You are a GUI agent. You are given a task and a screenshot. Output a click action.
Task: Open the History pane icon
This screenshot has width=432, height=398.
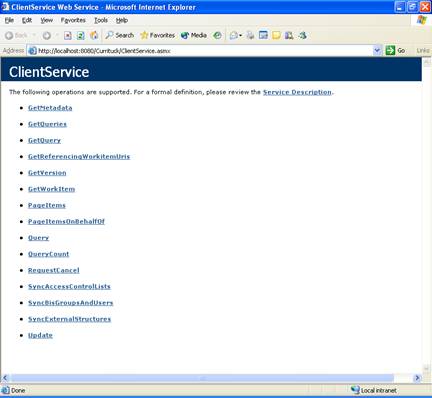(x=217, y=35)
